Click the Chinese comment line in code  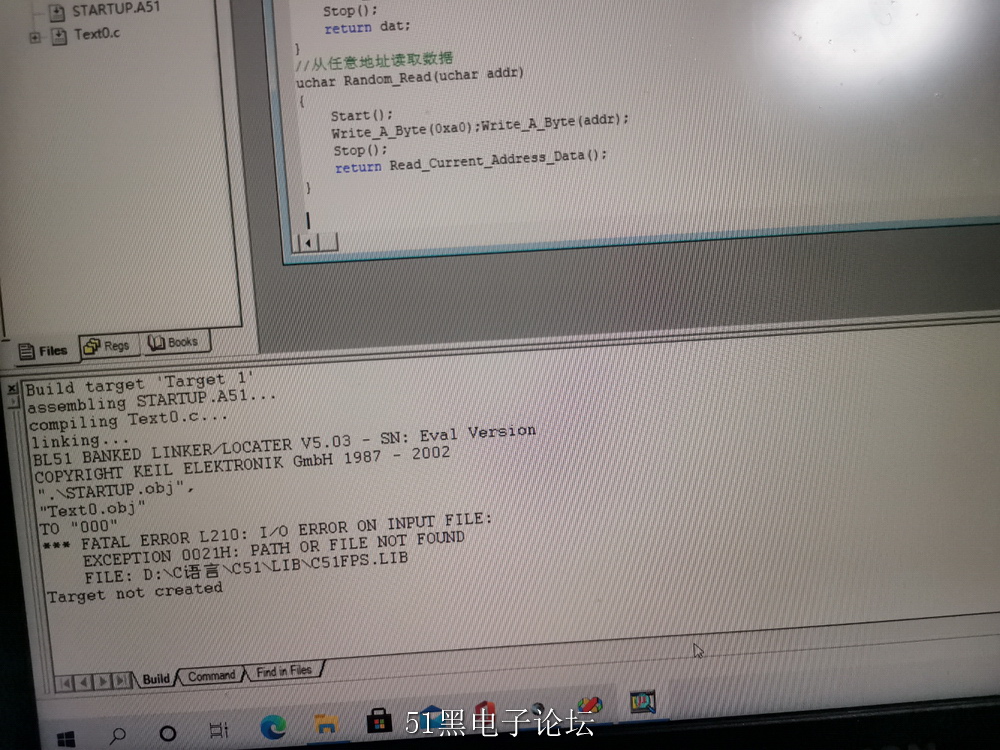(374, 61)
